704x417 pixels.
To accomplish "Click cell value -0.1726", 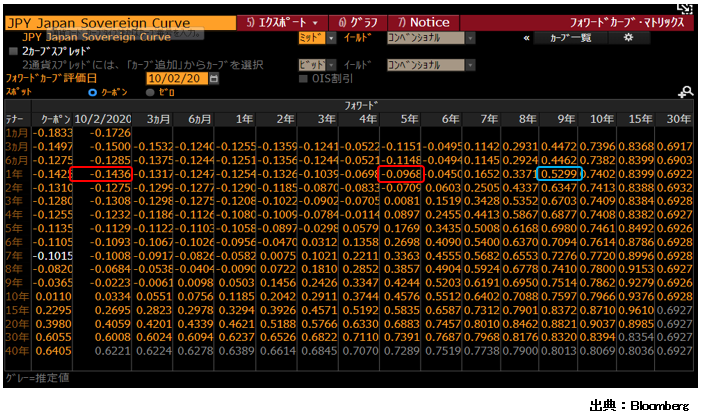I will tap(110, 133).
